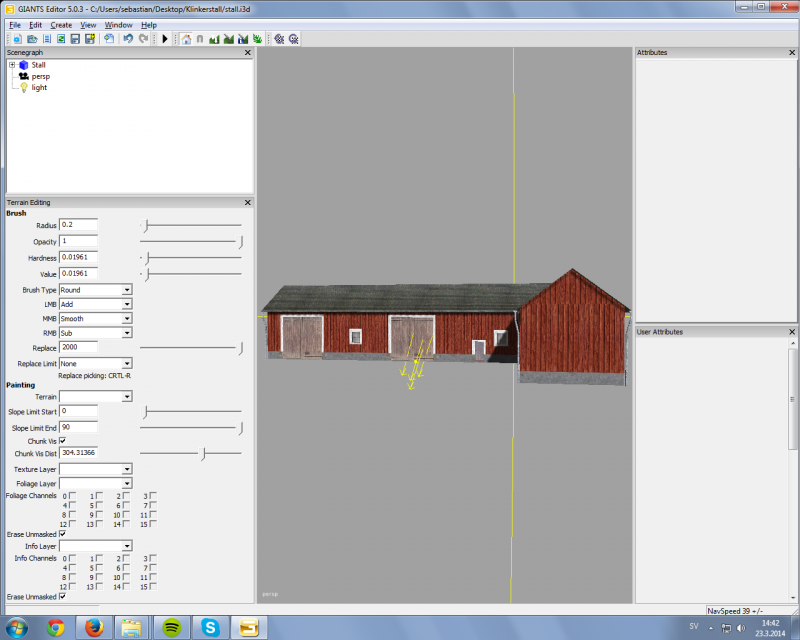Click the Save As floppy icon with star
This screenshot has width=800, height=640.
(x=90, y=39)
